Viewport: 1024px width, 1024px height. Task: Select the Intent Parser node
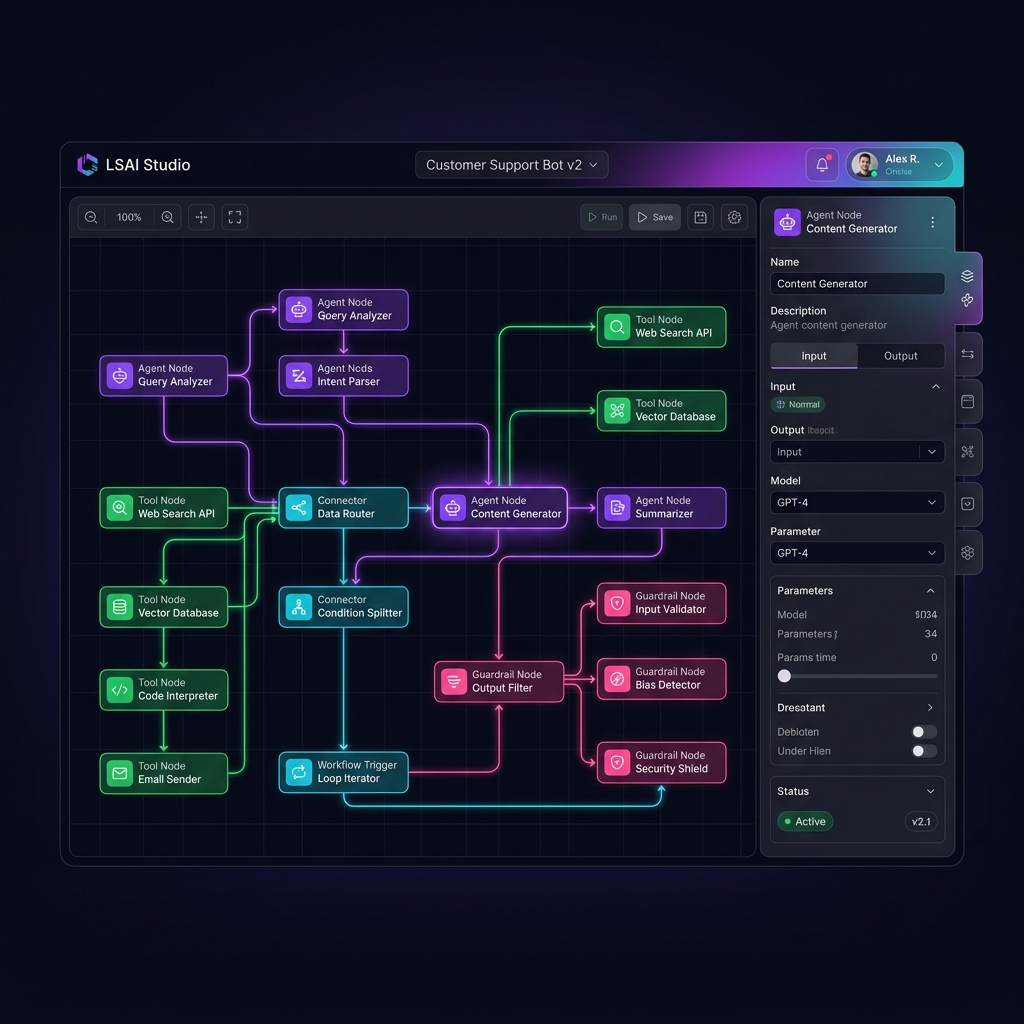[x=344, y=376]
